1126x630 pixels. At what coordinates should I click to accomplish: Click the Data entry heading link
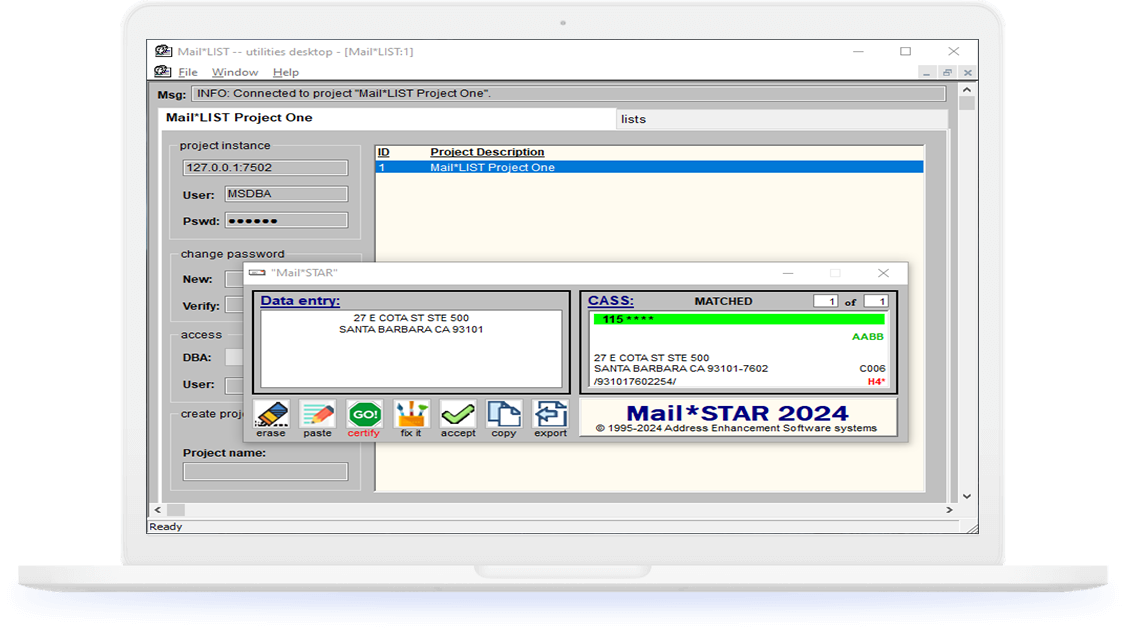[x=300, y=301]
